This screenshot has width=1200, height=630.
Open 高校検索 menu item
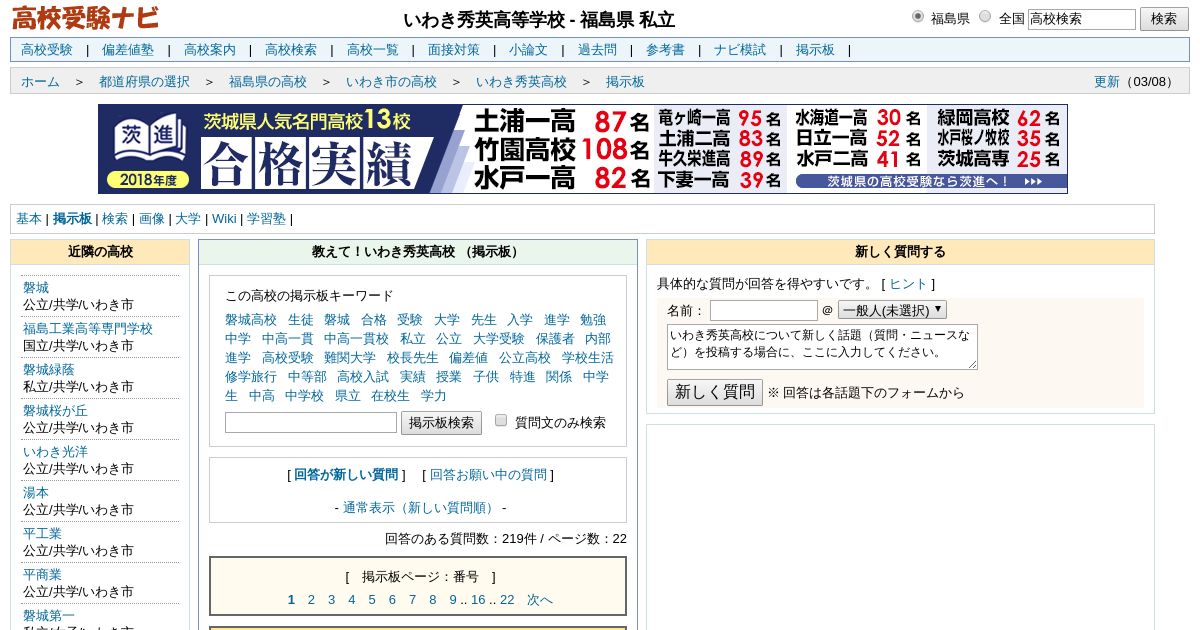tap(291, 50)
